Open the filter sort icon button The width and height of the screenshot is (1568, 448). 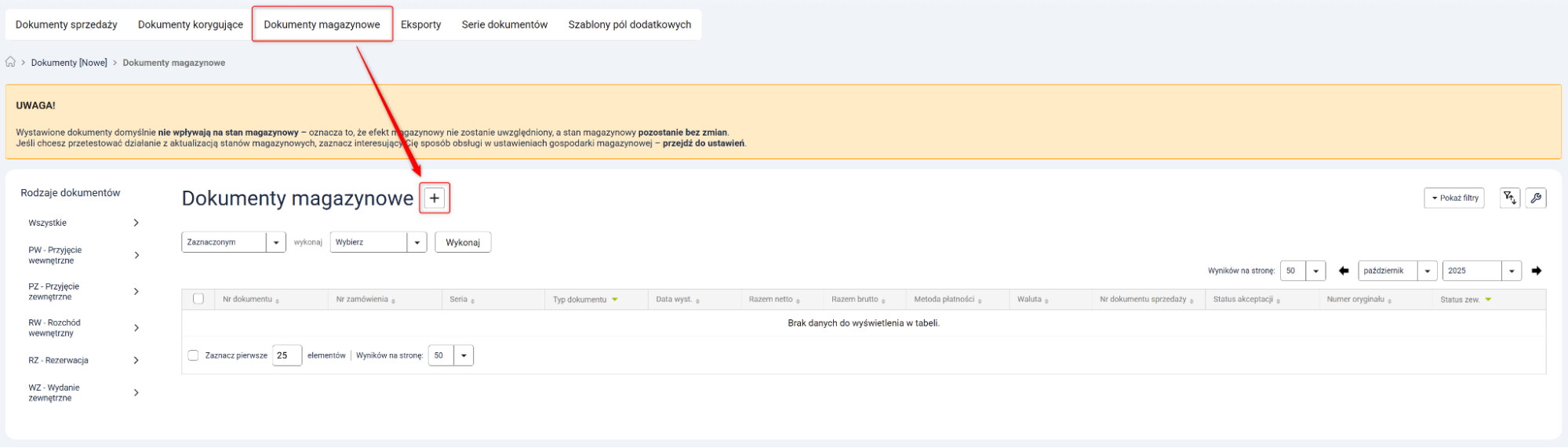coord(1509,198)
